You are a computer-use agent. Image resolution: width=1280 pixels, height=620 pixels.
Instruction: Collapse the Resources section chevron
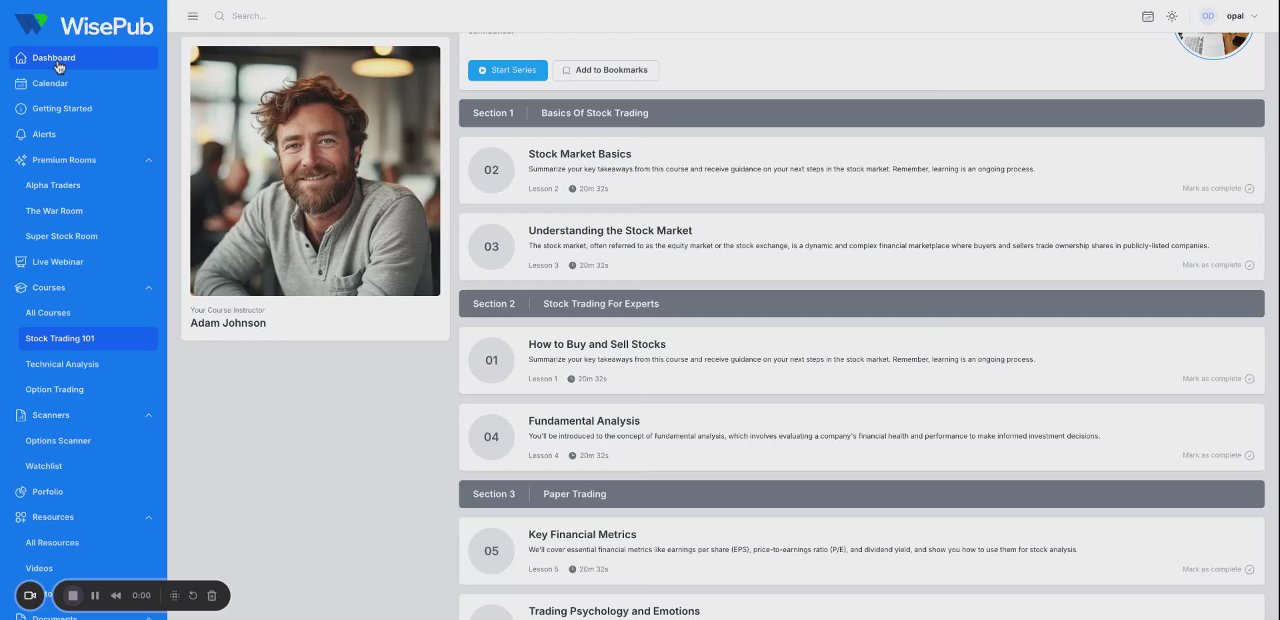click(149, 517)
